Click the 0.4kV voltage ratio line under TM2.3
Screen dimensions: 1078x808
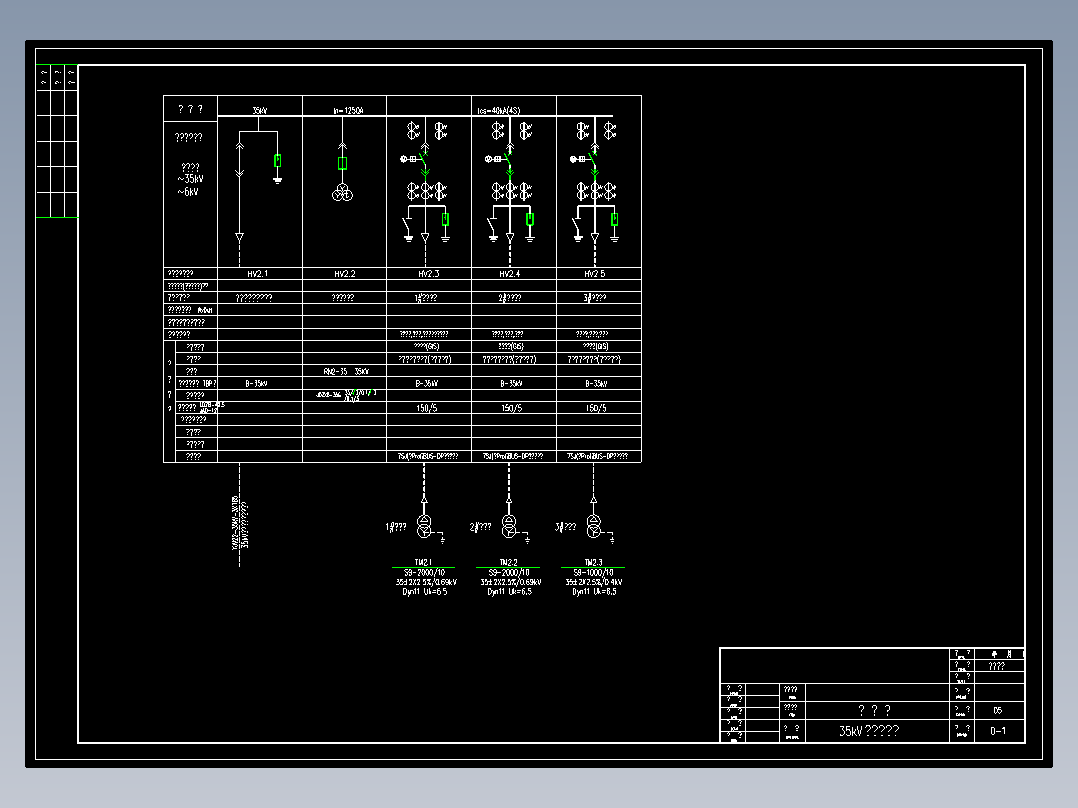pos(594,582)
